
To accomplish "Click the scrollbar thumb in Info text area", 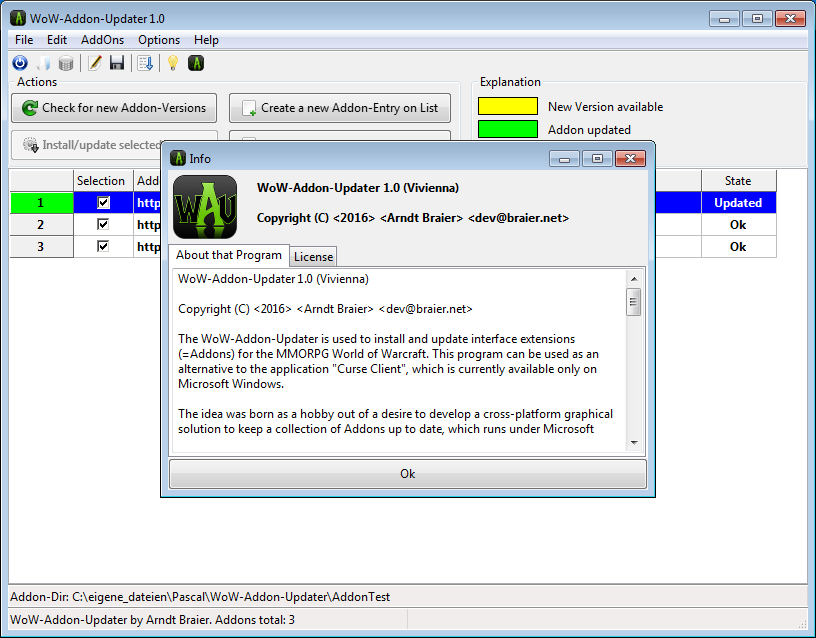I will [x=634, y=302].
